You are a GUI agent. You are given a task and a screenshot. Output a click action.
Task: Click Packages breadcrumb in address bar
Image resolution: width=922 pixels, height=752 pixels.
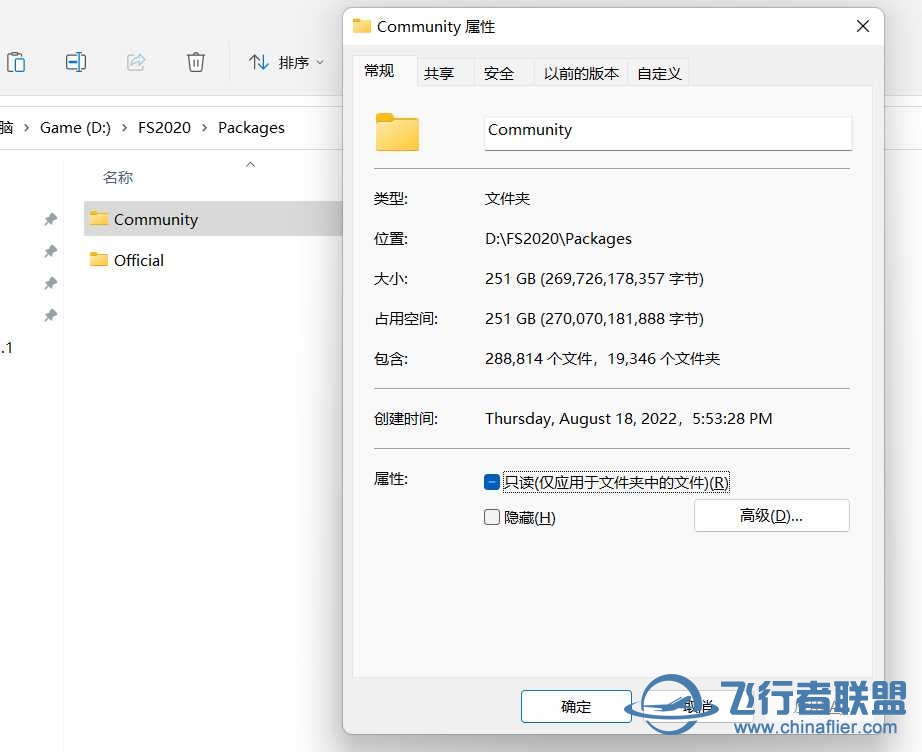point(251,128)
